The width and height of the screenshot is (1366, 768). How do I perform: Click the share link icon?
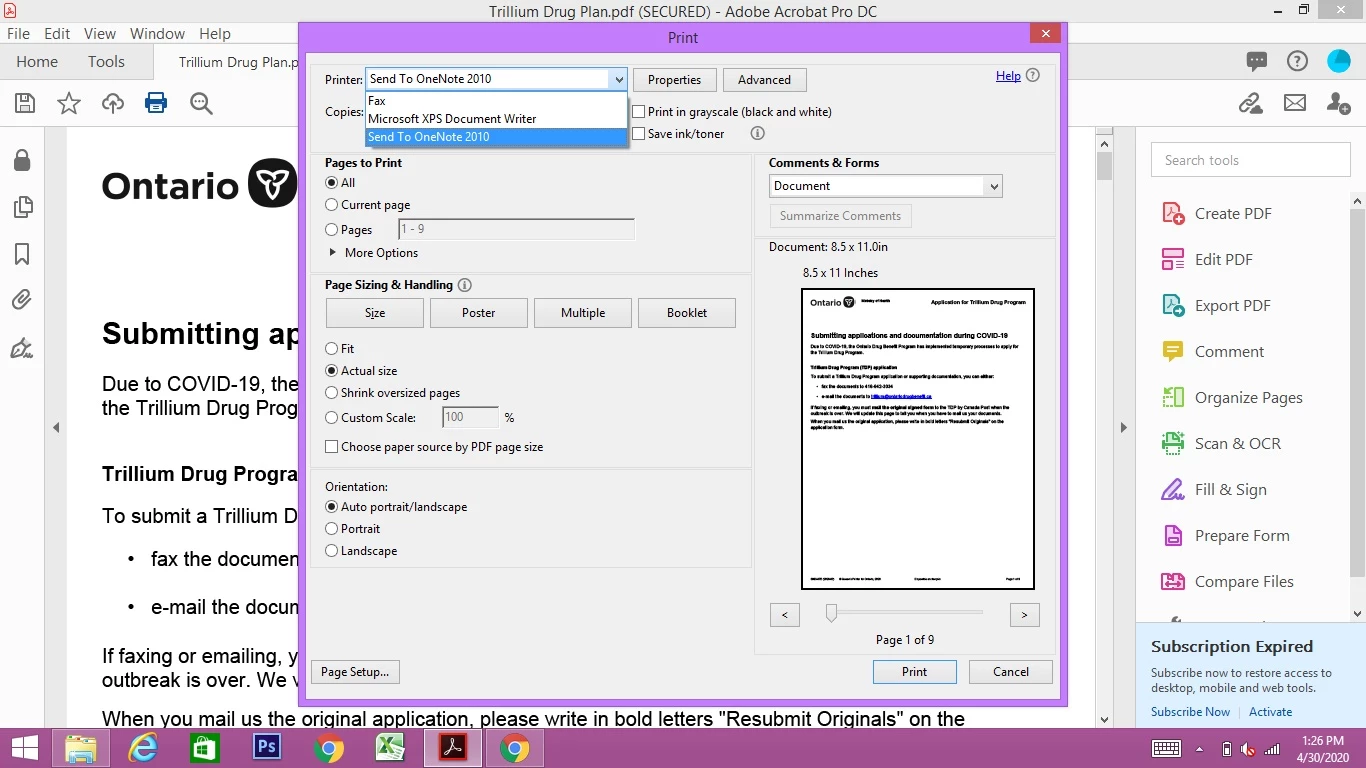click(x=1250, y=103)
